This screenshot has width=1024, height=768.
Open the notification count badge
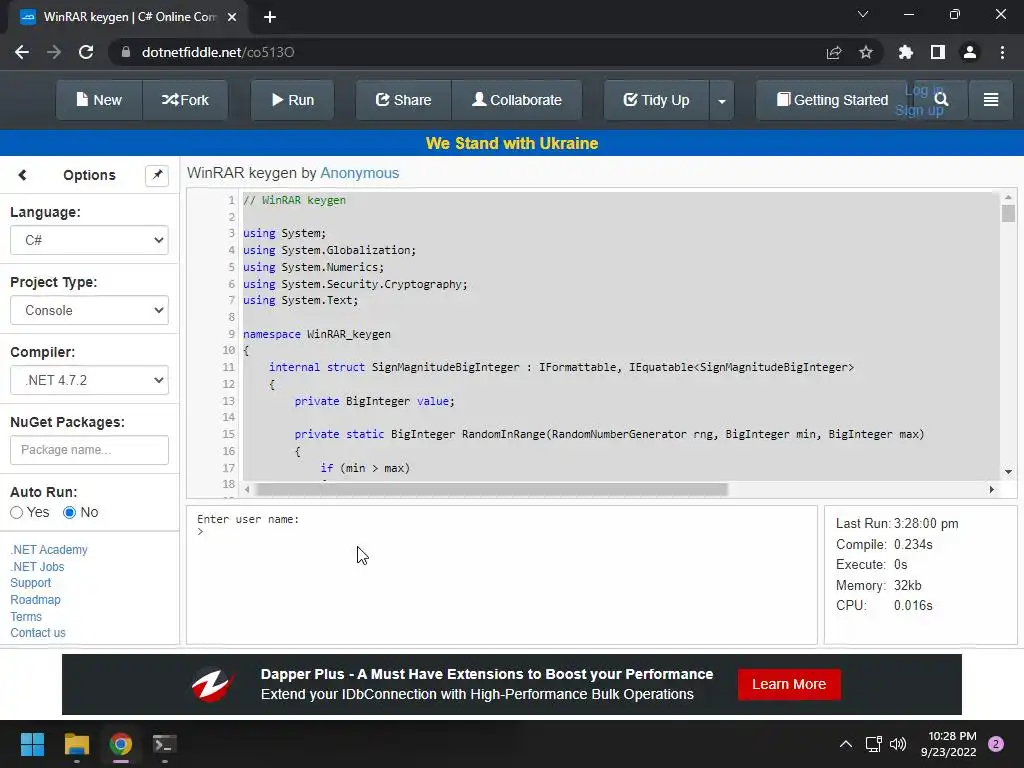click(x=996, y=744)
